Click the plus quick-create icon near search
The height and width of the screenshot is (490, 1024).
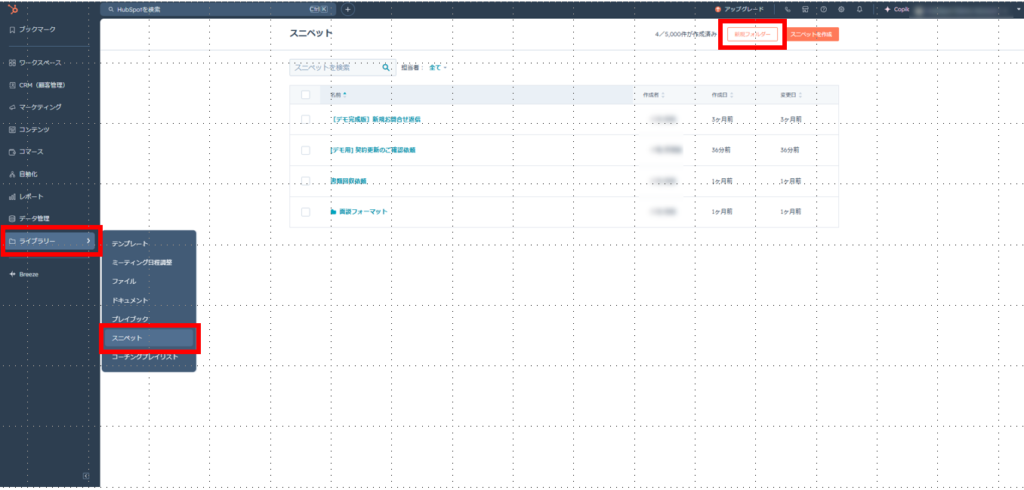[x=347, y=10]
